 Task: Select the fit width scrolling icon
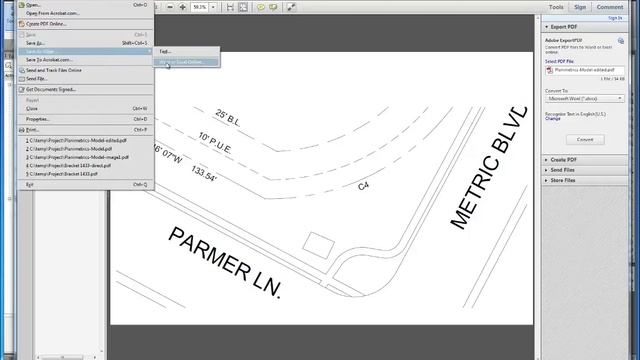tap(230, 7)
